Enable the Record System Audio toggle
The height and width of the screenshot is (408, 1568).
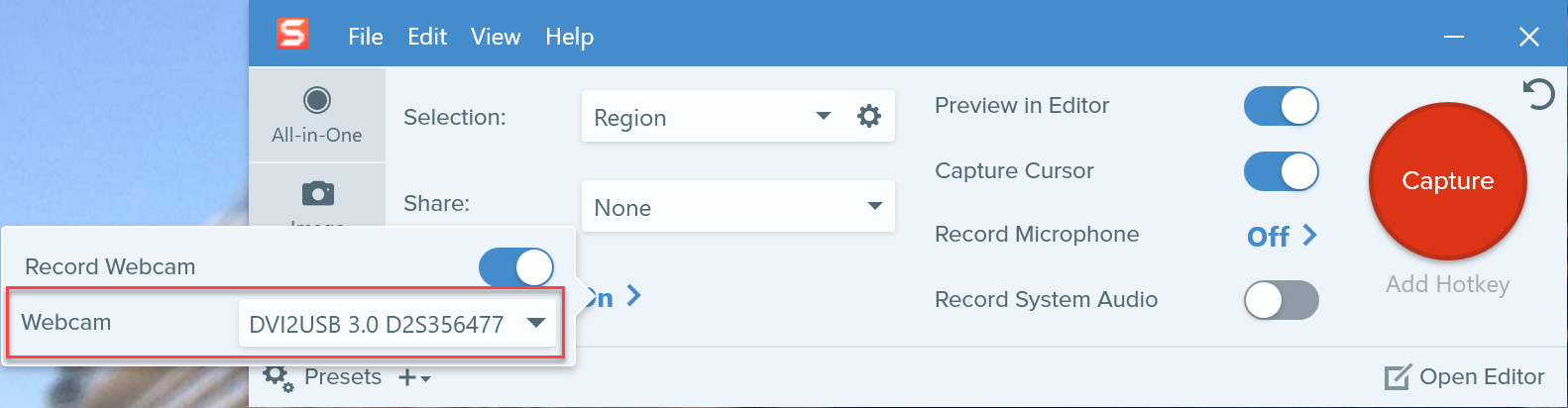1281,300
